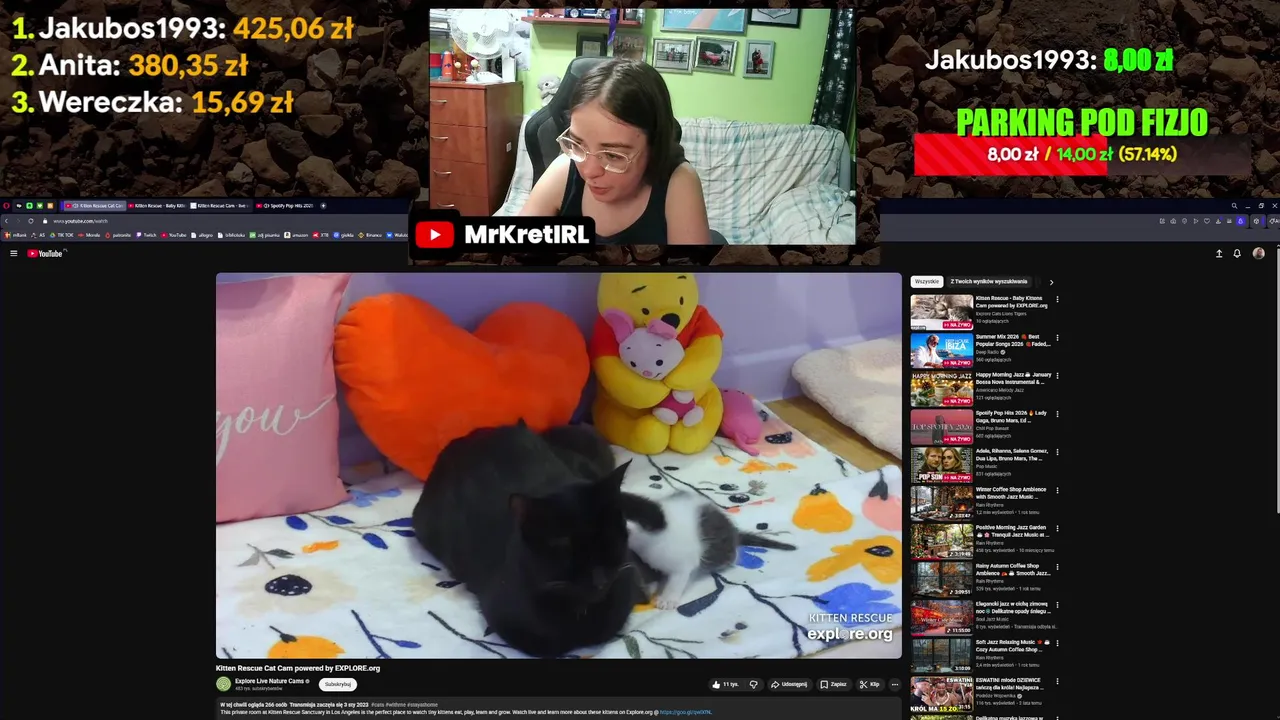
Task: Go to the YouTube home logo
Action: pos(45,254)
